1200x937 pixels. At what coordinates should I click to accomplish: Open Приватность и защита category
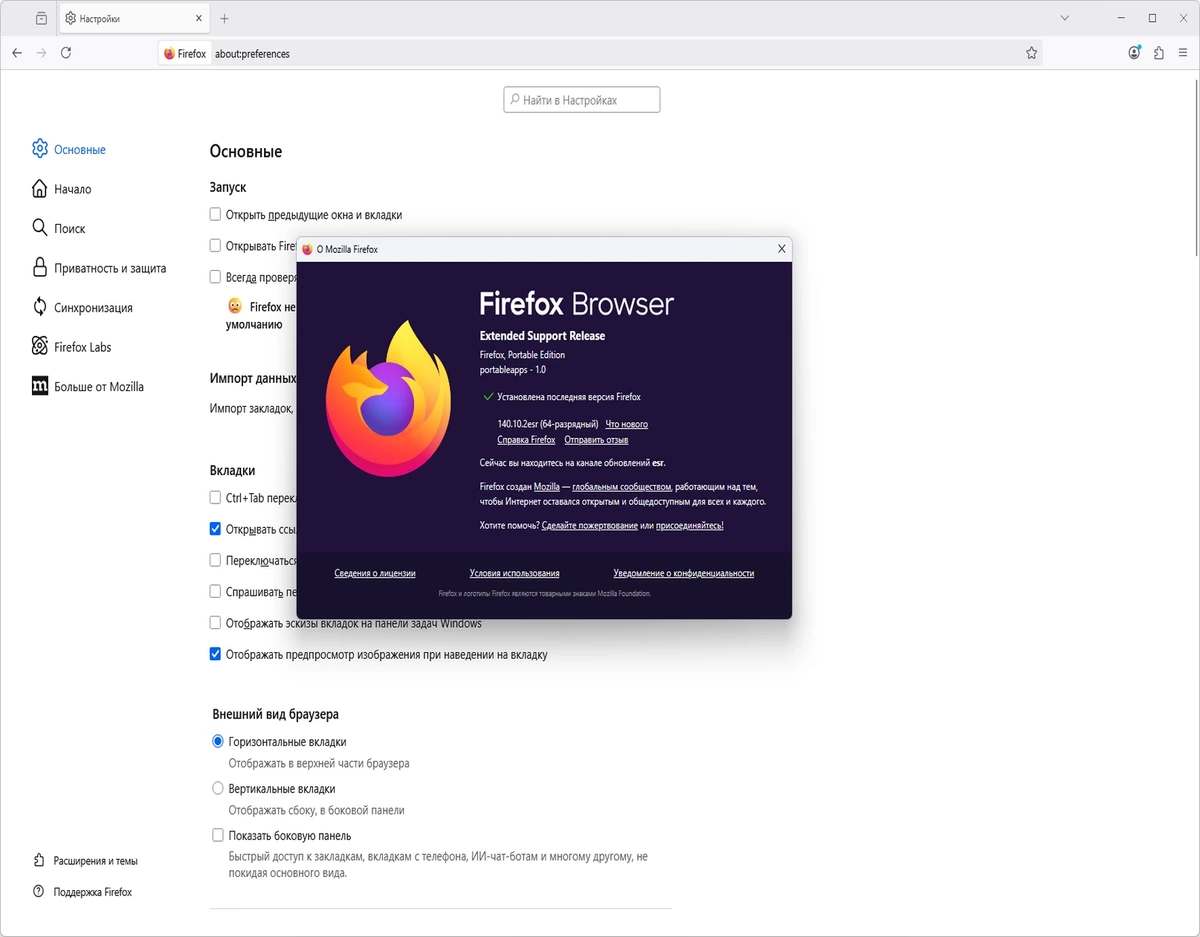tap(99, 268)
